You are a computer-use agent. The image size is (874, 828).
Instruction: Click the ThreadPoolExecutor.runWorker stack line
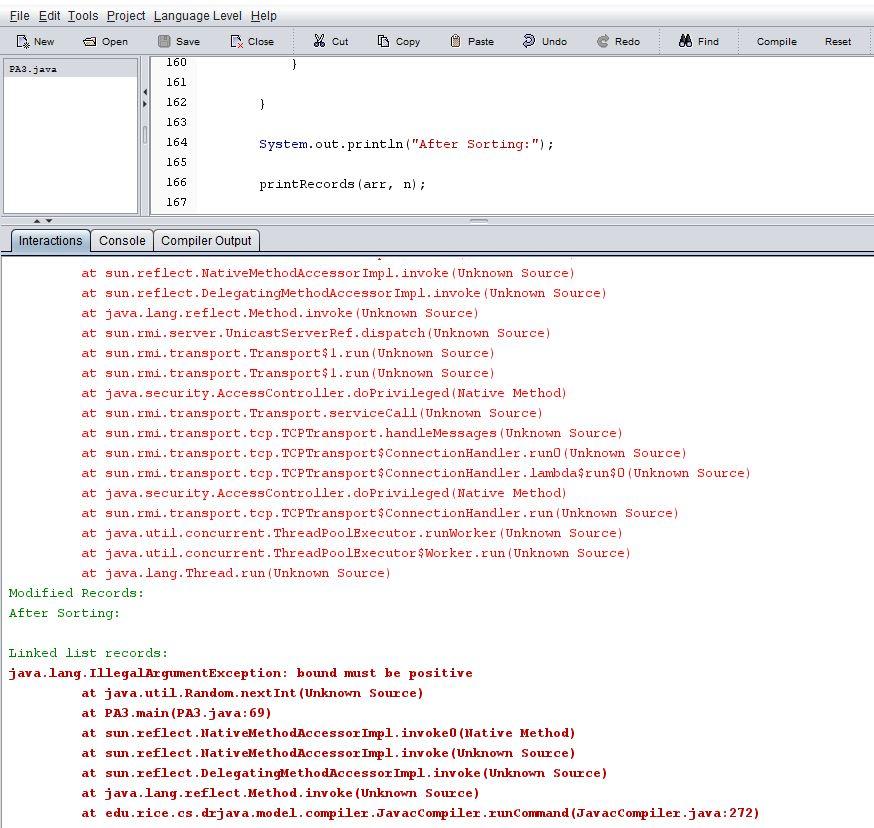[352, 533]
